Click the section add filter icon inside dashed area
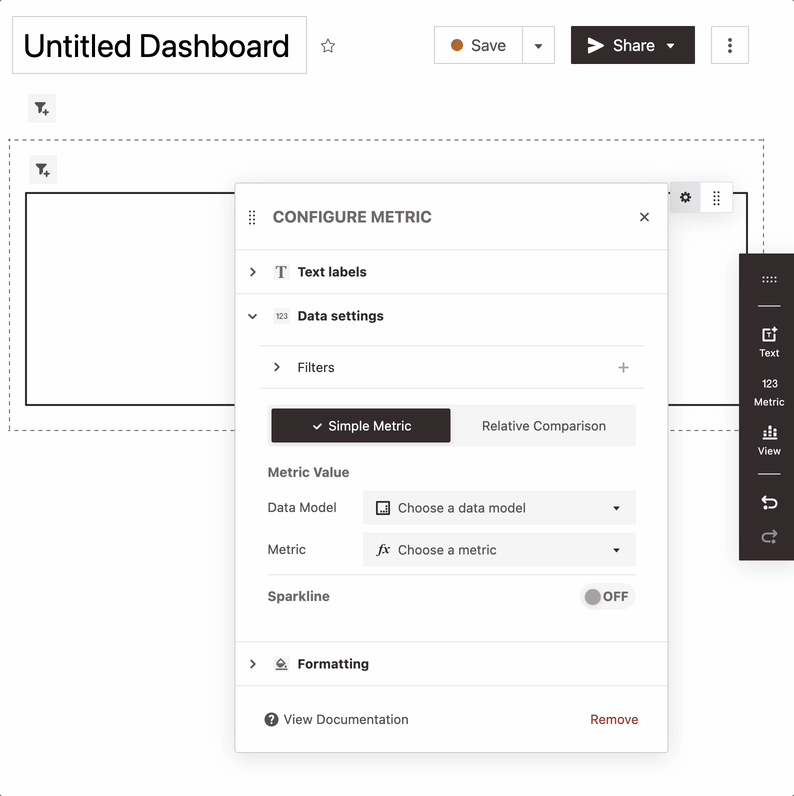 [43, 170]
